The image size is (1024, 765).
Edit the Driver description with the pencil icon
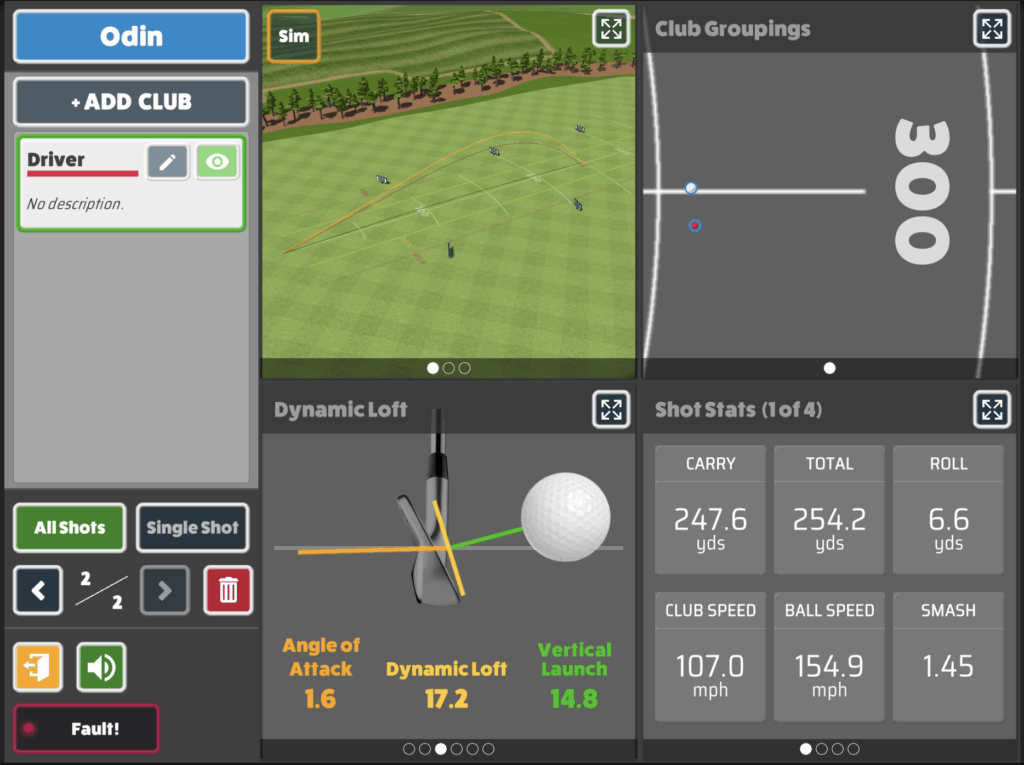(166, 161)
